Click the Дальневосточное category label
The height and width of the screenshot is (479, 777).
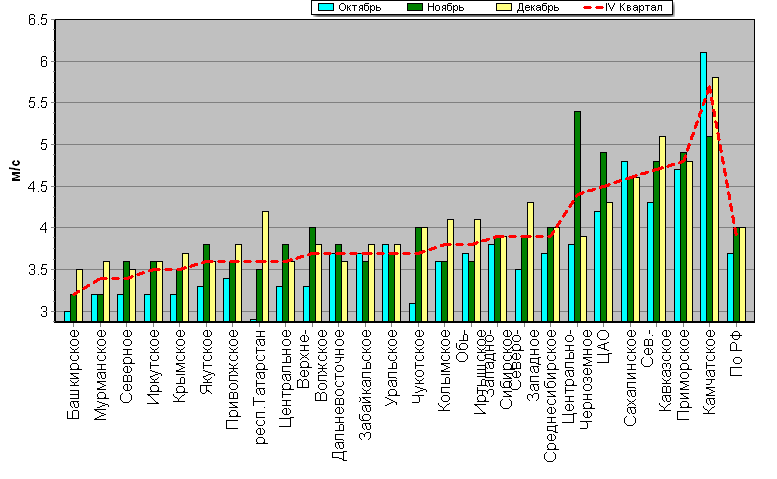pyautogui.click(x=339, y=395)
